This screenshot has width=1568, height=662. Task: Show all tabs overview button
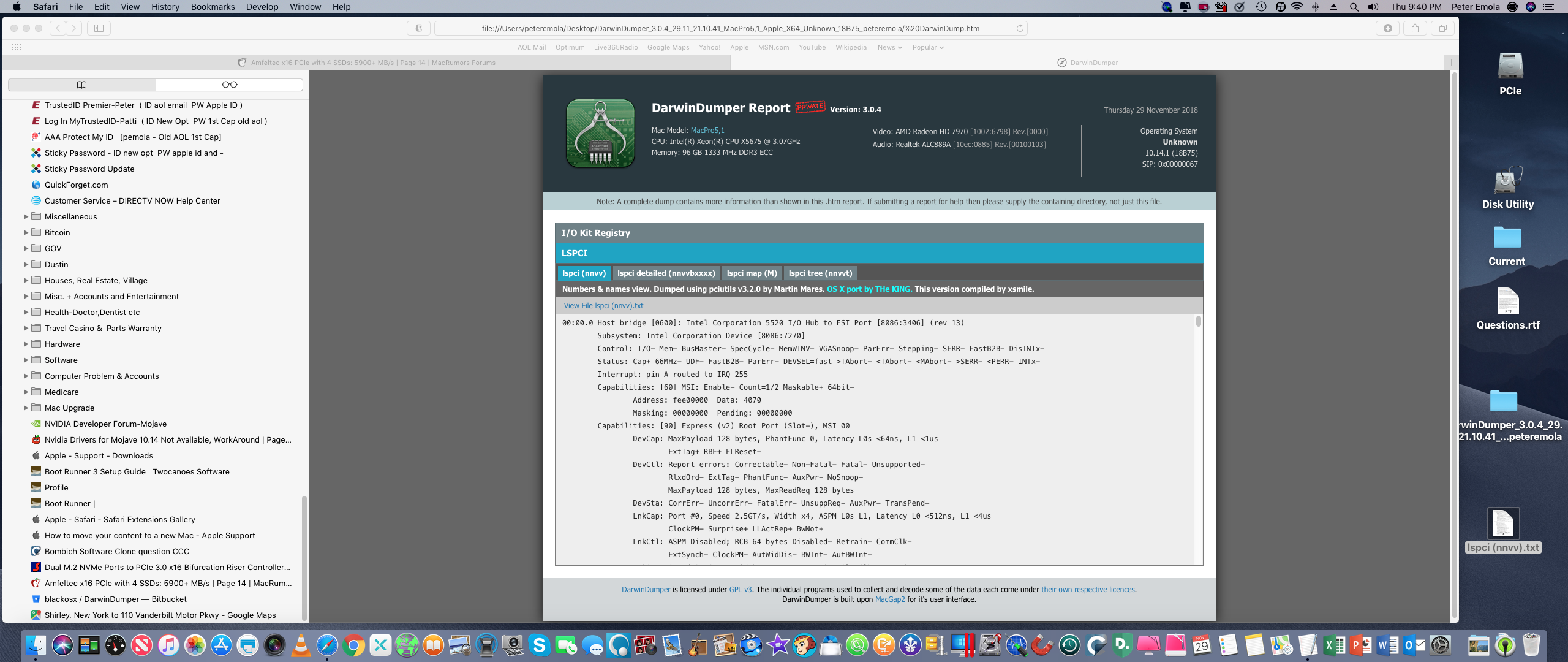1442,28
